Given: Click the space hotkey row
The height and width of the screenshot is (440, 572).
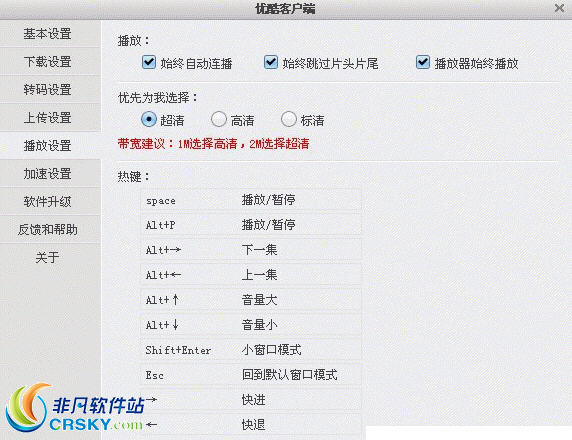Looking at the screenshot, I should coord(251,200).
